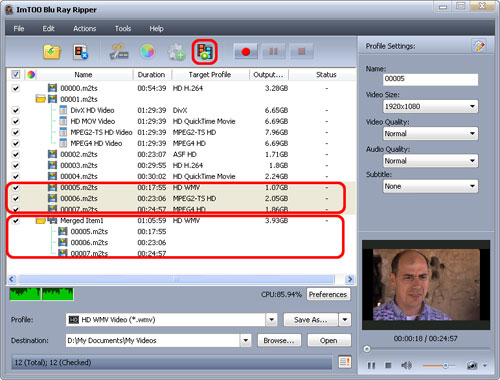Adjust the preview volume slider

pos(438,366)
